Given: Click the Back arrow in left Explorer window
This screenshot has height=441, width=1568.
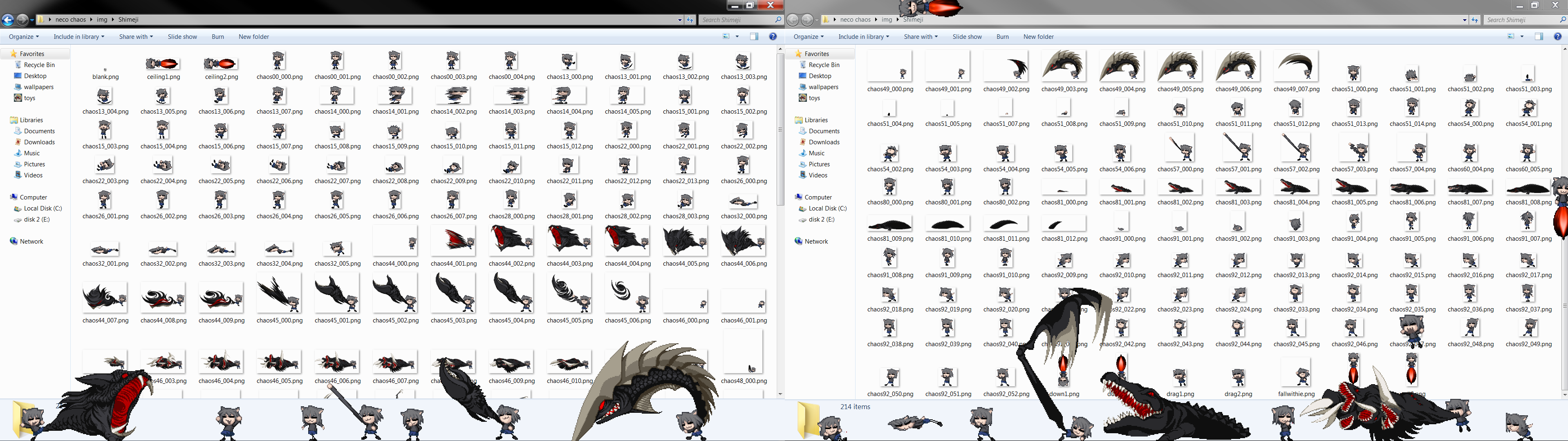Looking at the screenshot, I should pos(8,20).
